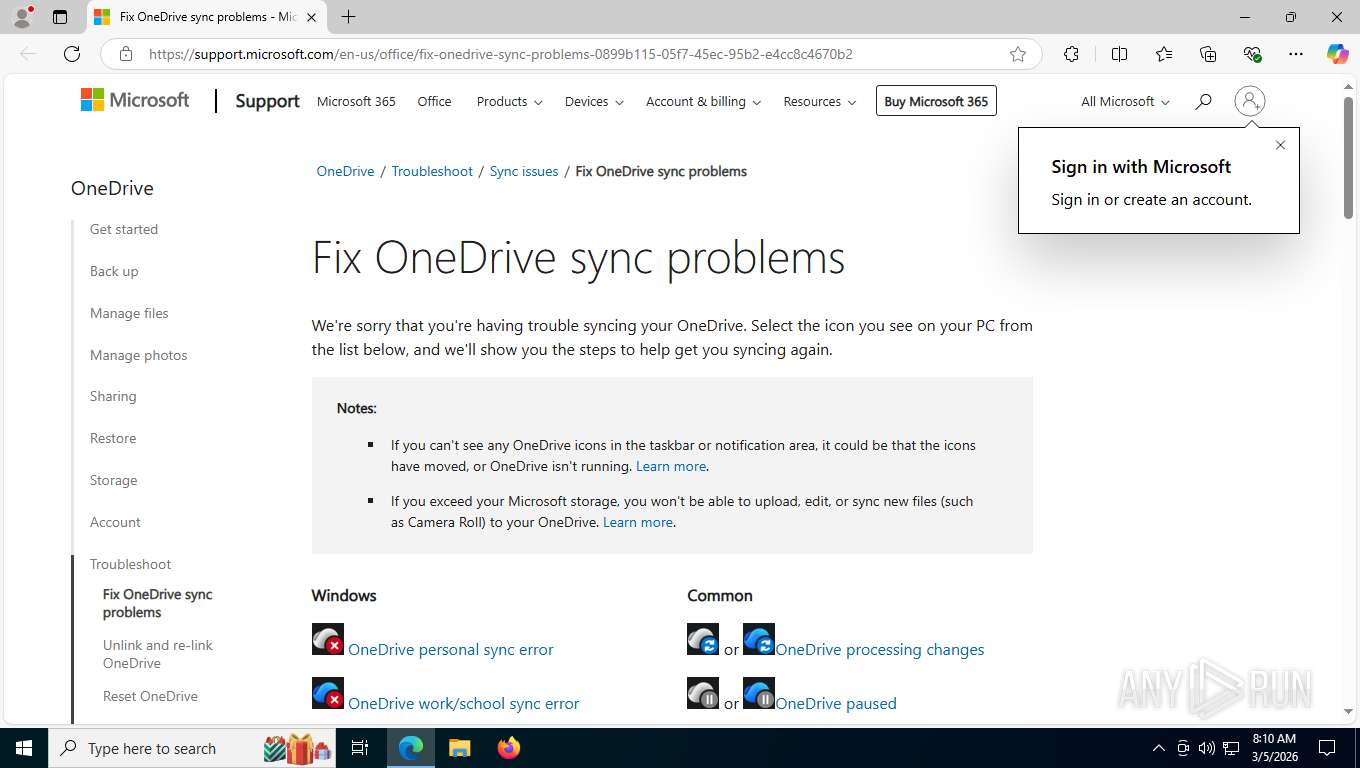Image resolution: width=1360 pixels, height=768 pixels.
Task: Click the sign-in account icon
Action: coord(1250,101)
